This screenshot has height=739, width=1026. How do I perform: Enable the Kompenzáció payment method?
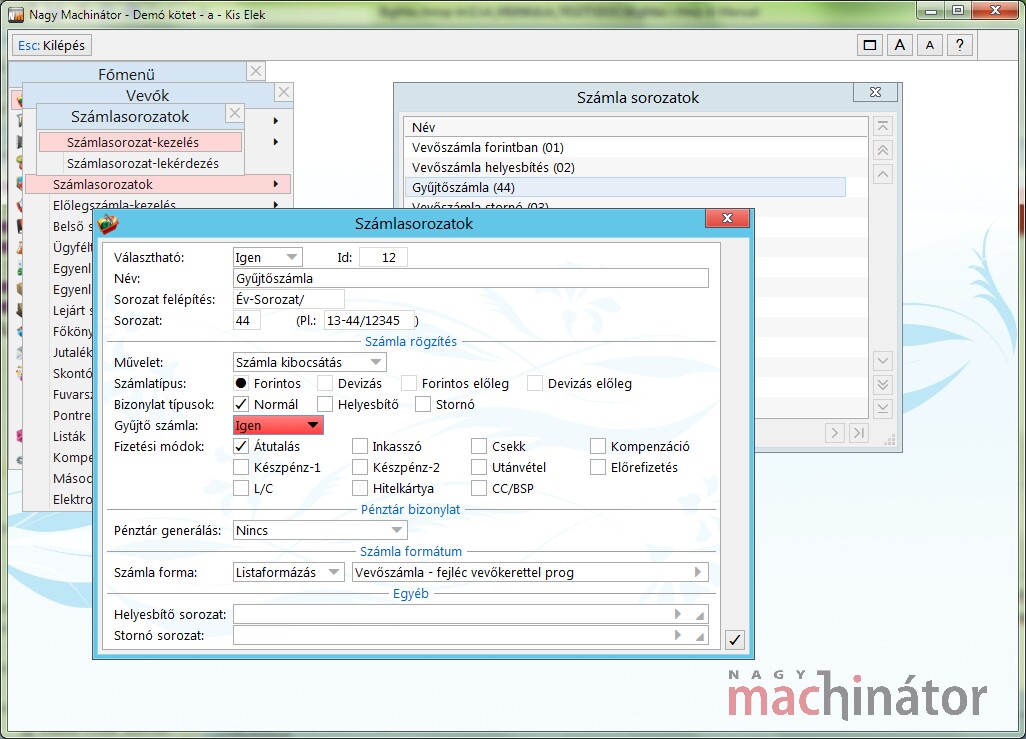[x=598, y=446]
